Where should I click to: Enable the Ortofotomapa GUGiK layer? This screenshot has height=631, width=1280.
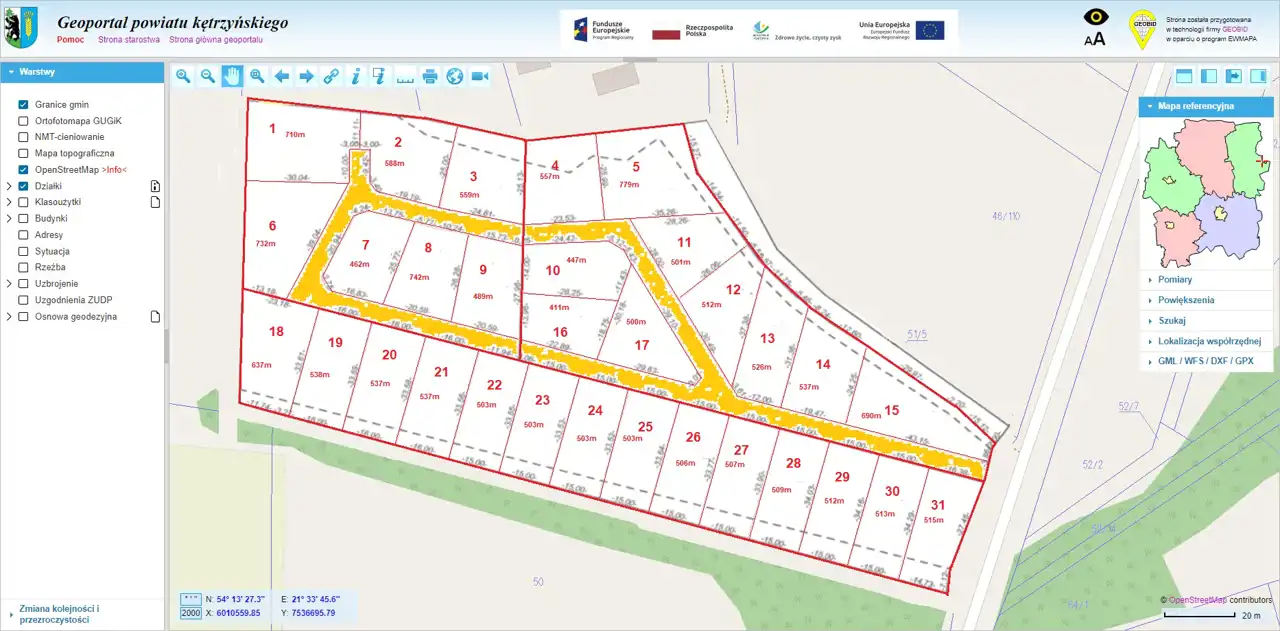(x=23, y=121)
